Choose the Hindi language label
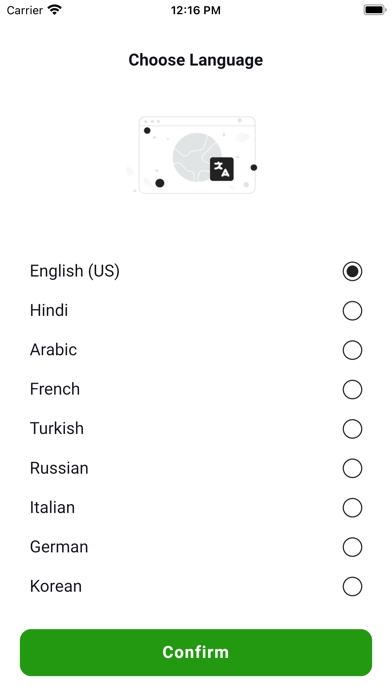The image size is (392, 696). click(49, 310)
